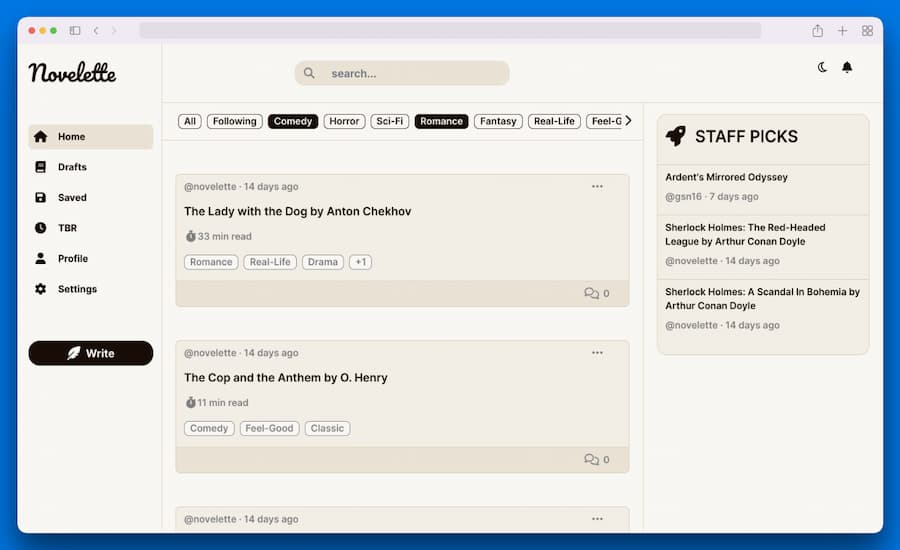Open The Red-Headed League staff pick
This screenshot has width=900, height=550.
click(x=745, y=234)
